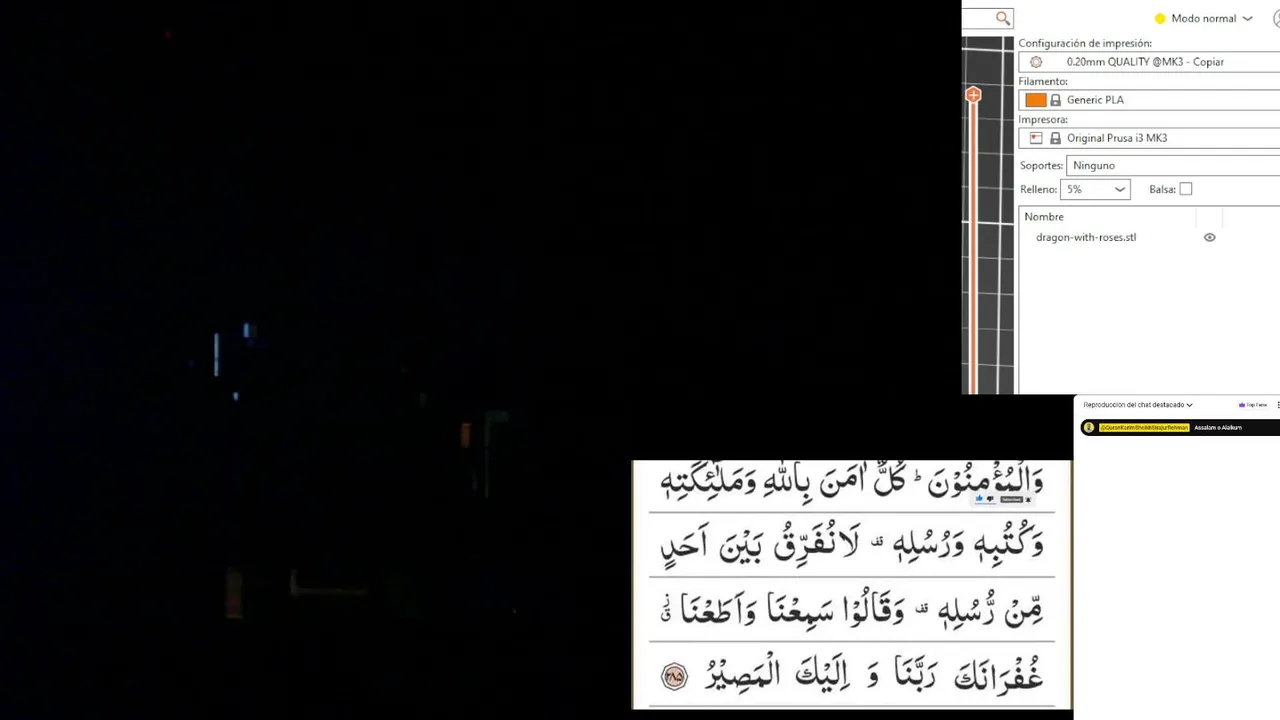Click the highlighted chat username
This screenshot has width=1280, height=720.
point(1144,428)
